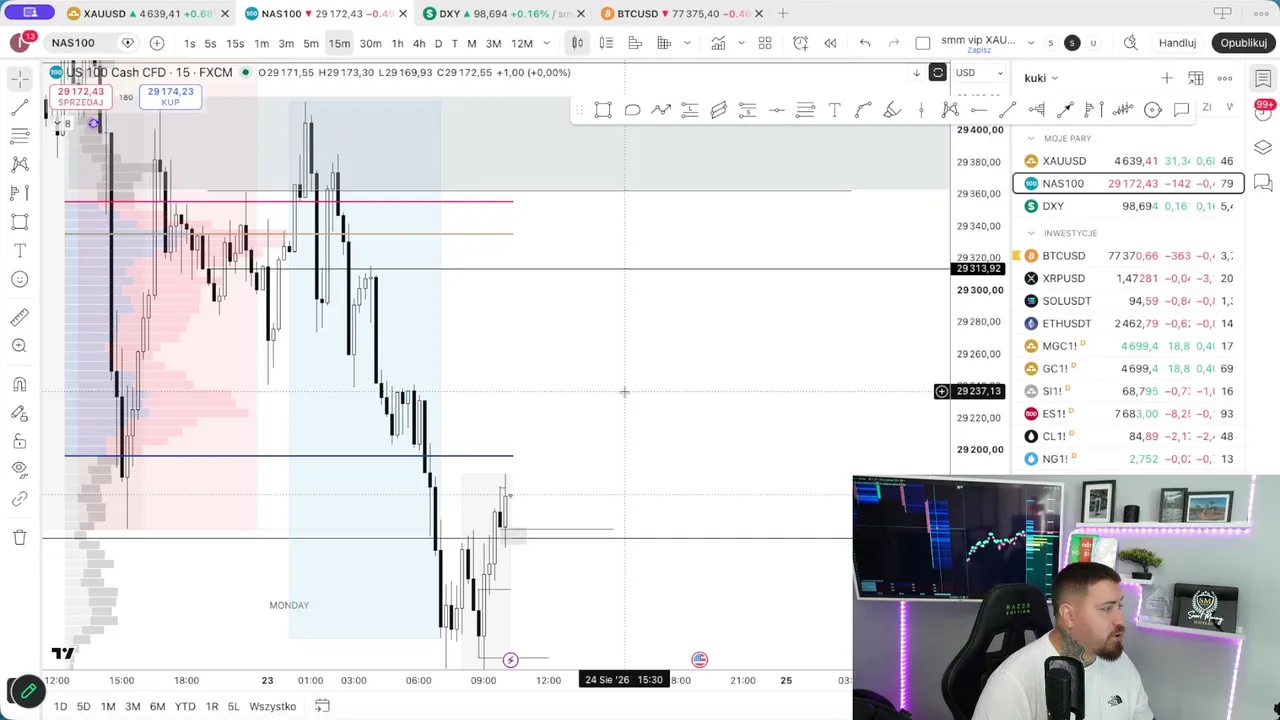Add a symbol to the kuki watchlist

(x=1167, y=78)
